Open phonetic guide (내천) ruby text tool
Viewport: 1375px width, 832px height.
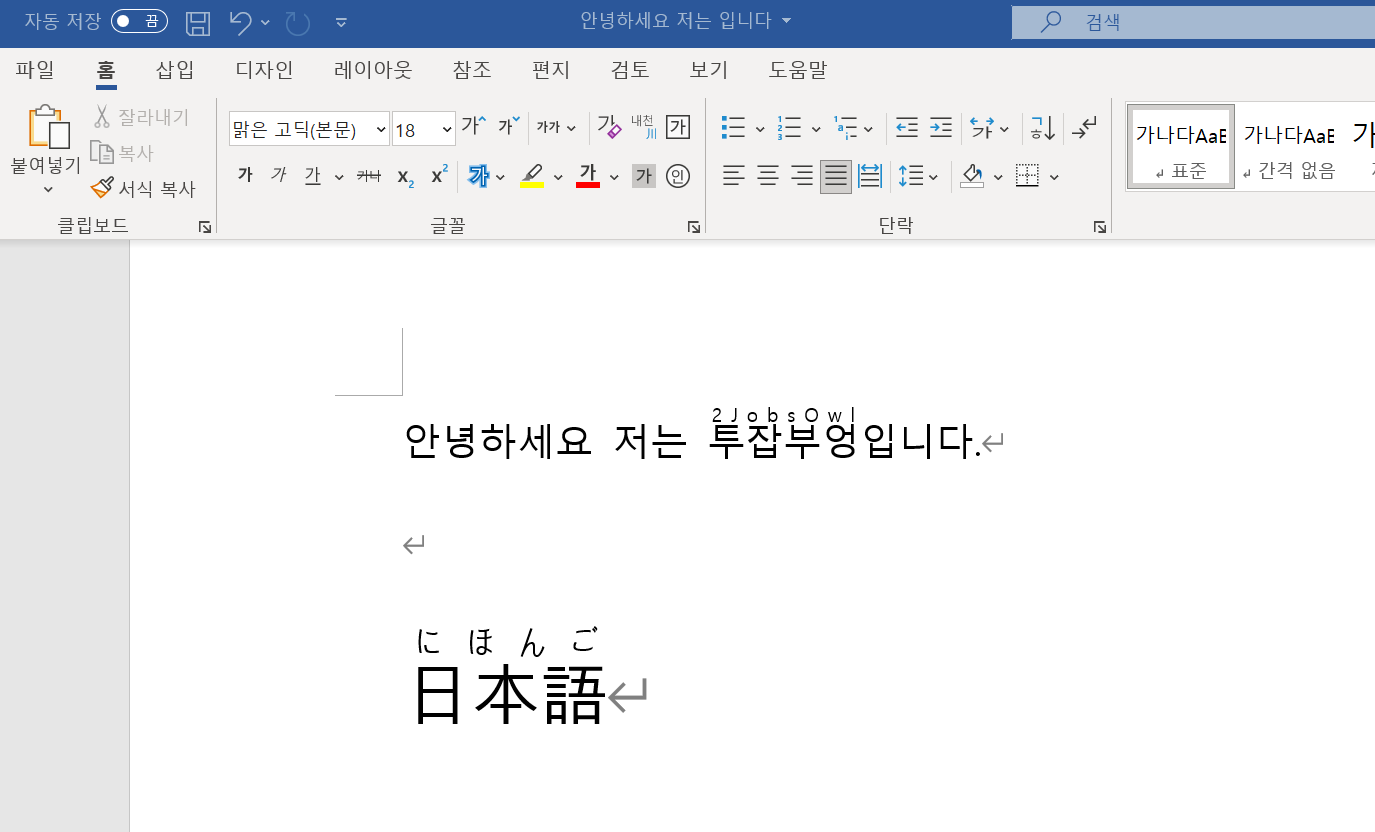click(x=643, y=127)
